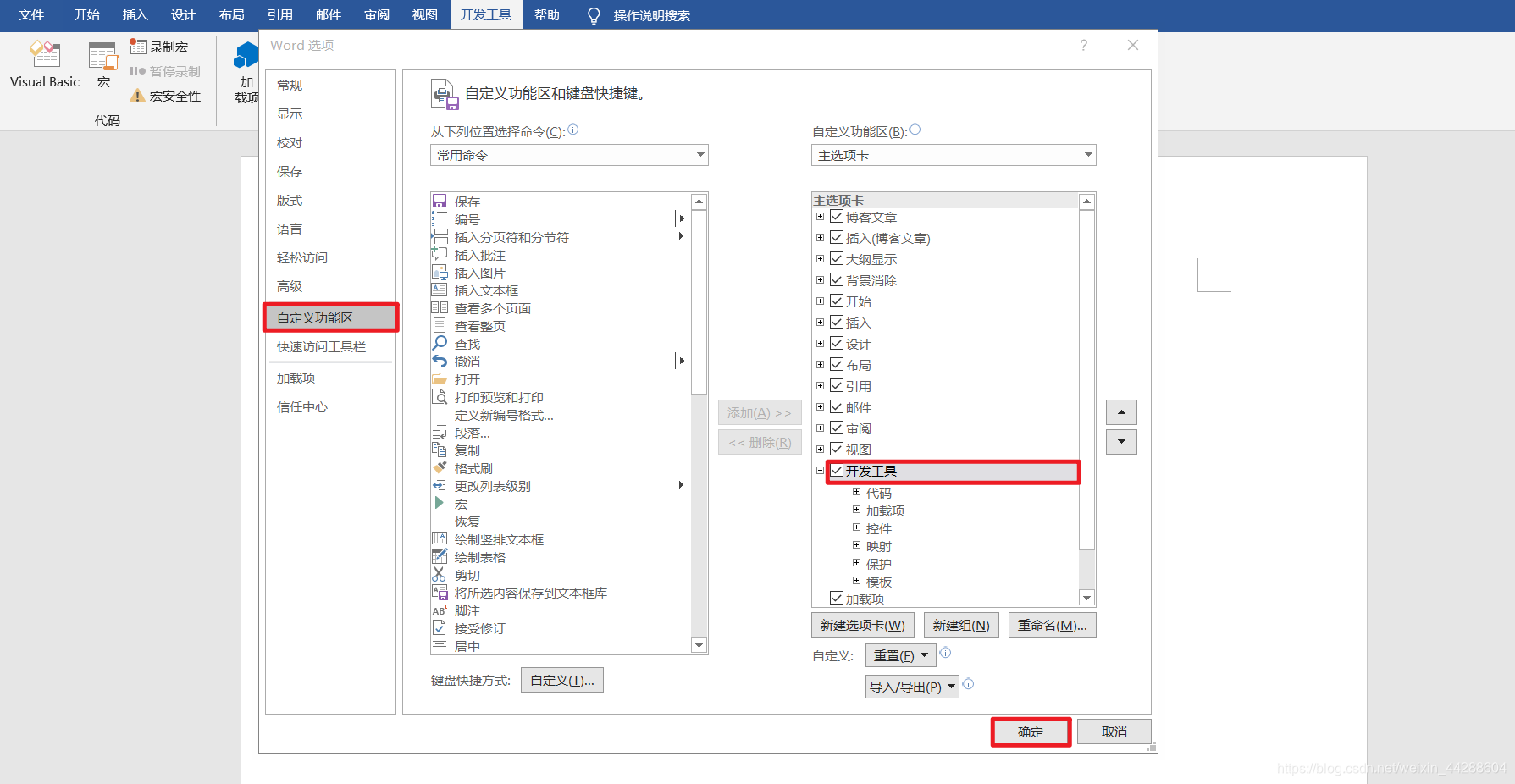Toggle the 引用 tab checkbox
The image size is (1515, 784).
tap(837, 386)
